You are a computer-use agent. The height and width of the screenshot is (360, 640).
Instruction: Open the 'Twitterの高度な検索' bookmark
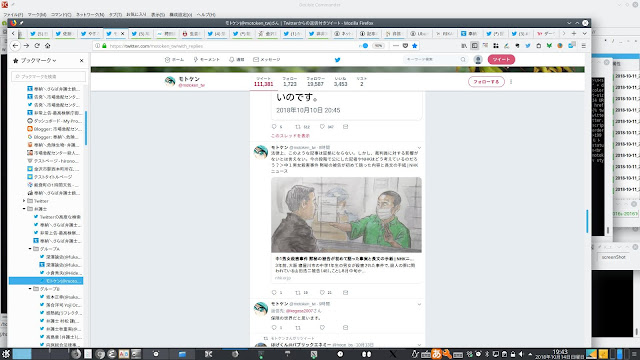tap(60, 217)
